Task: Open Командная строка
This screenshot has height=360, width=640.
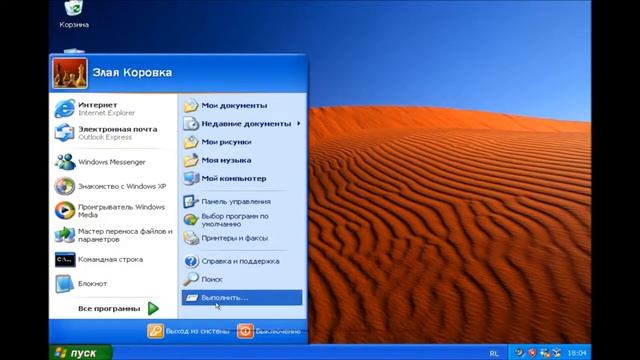Action: (113, 260)
